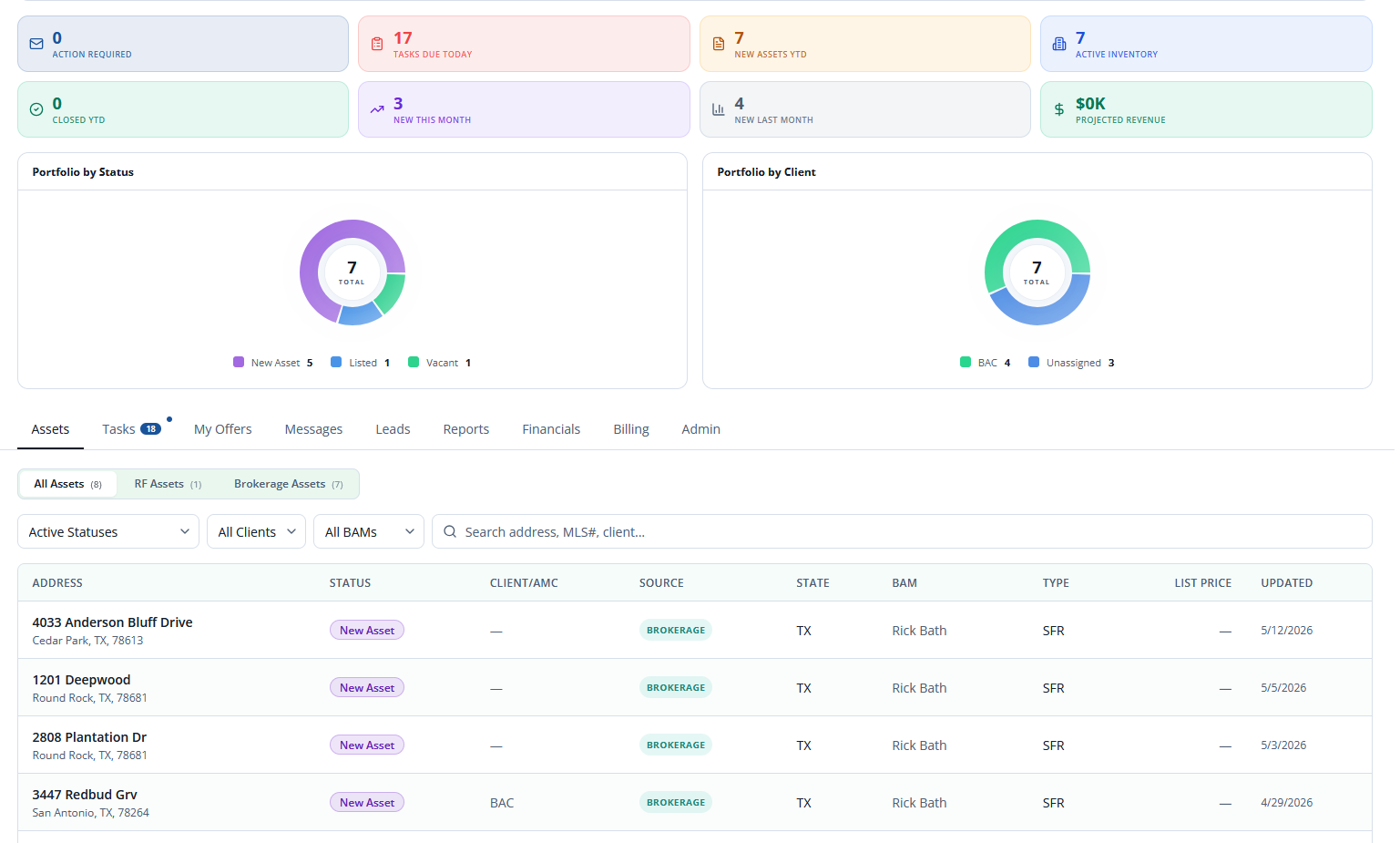This screenshot has height=843, width=1400.
Task: Click the Listed blue legend swatch
Action: pos(336,362)
